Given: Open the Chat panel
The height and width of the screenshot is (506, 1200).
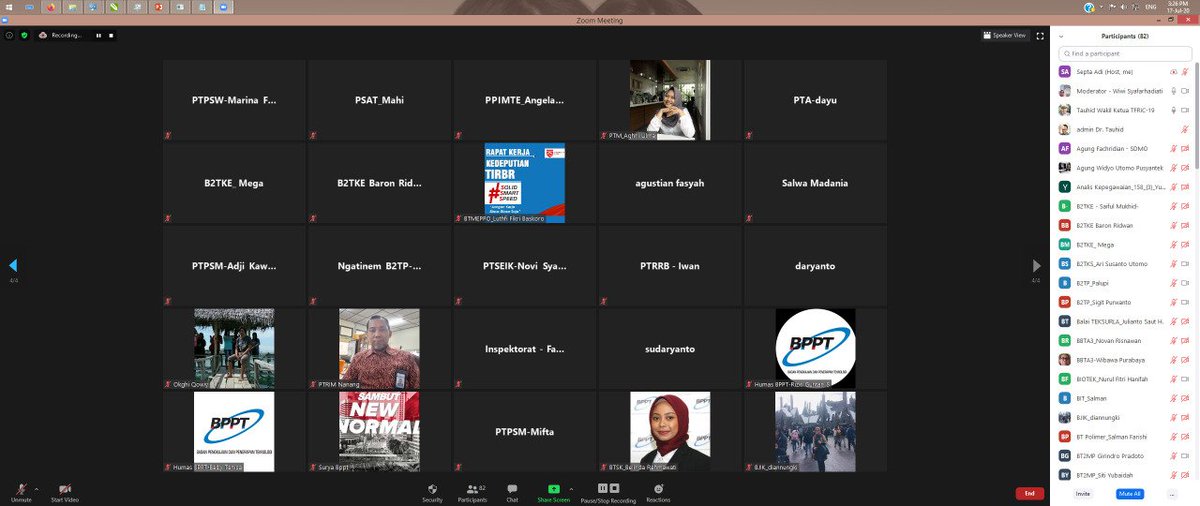Looking at the screenshot, I should pyautogui.click(x=512, y=492).
